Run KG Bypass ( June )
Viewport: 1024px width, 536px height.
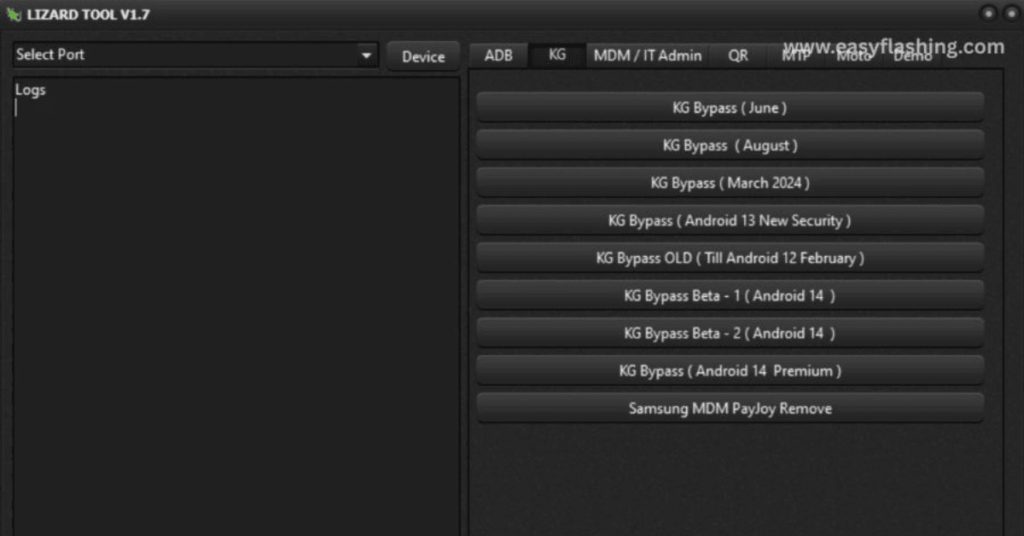coord(729,108)
